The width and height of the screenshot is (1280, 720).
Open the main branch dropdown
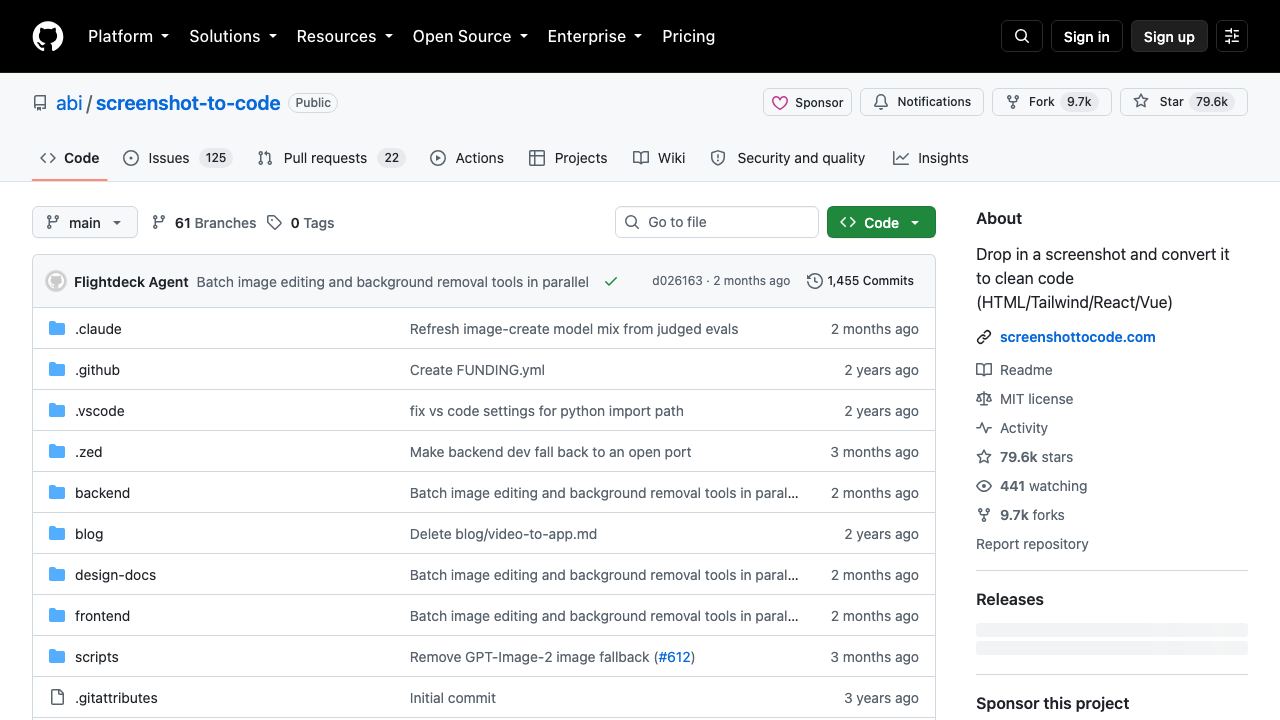84,222
